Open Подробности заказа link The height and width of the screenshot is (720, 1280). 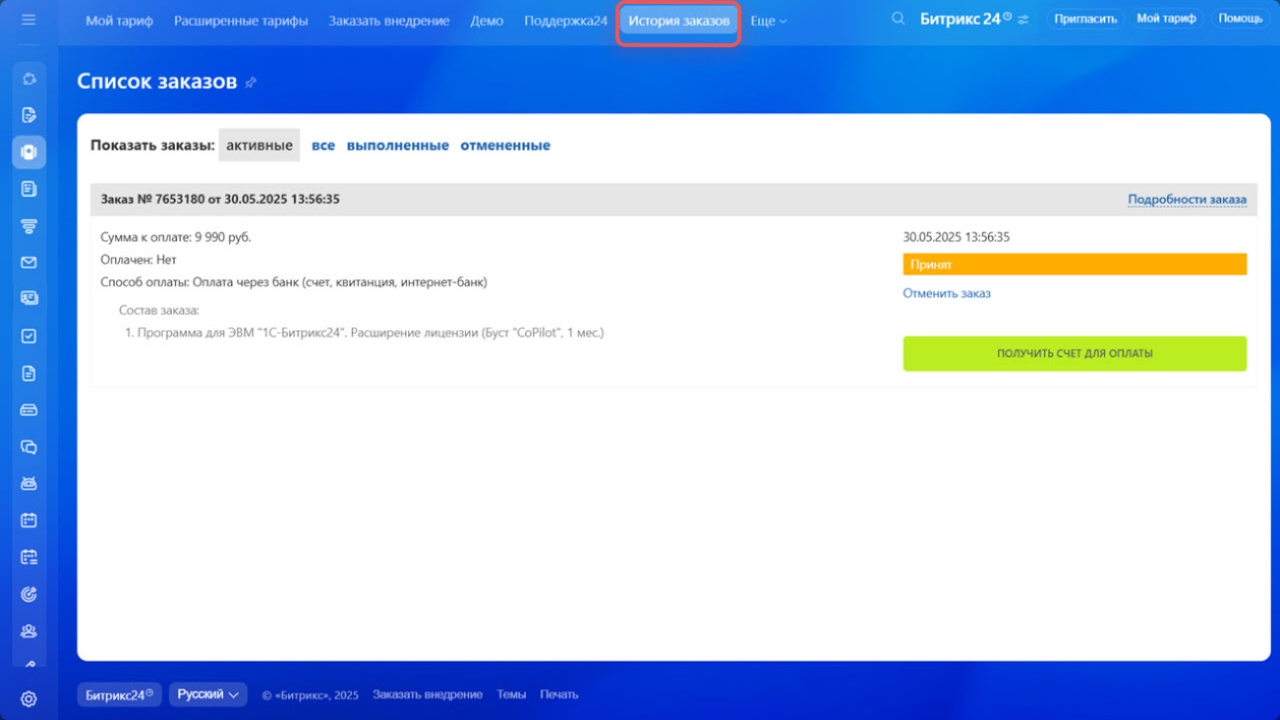pyautogui.click(x=1187, y=199)
